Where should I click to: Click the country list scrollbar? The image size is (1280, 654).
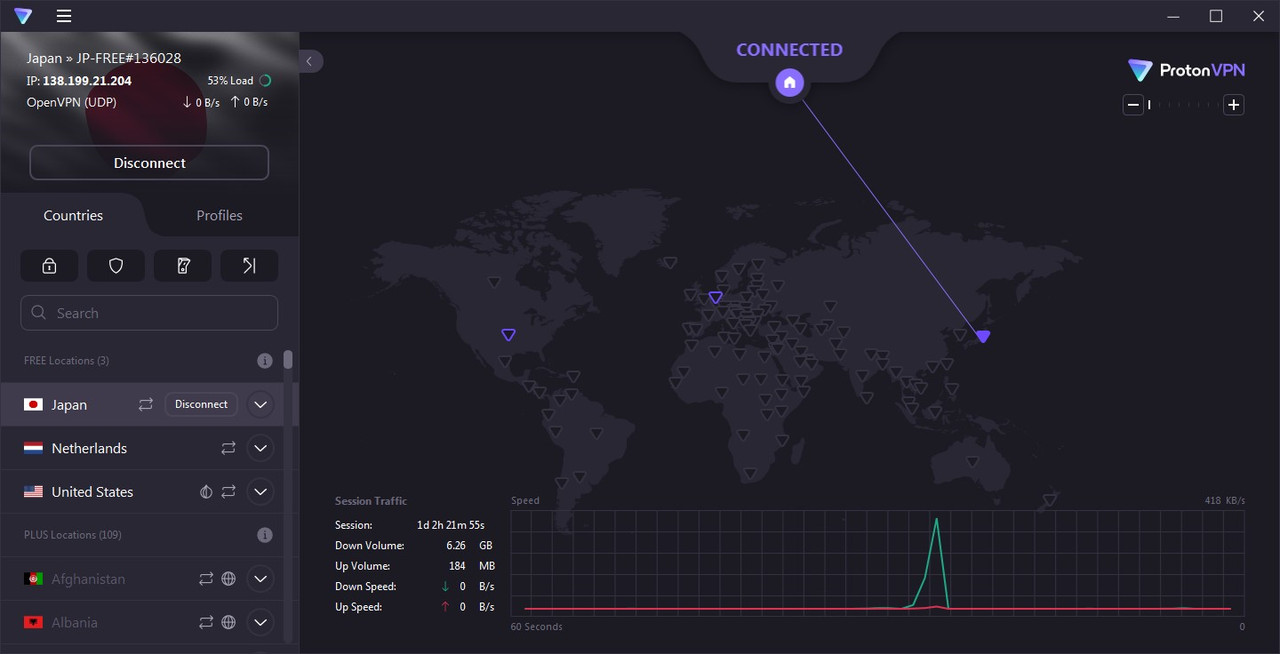(x=288, y=360)
